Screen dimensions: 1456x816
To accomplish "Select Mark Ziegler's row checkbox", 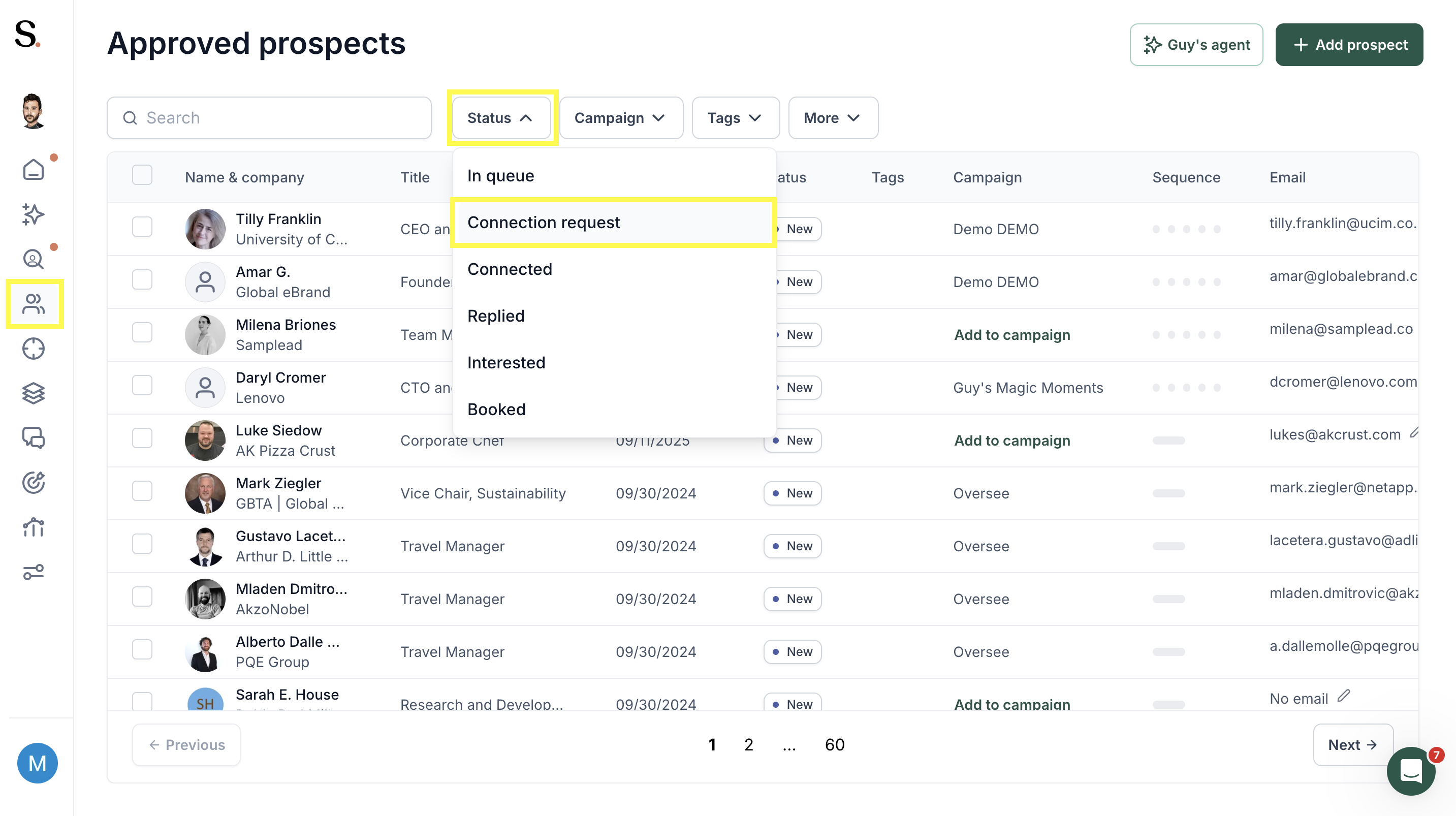I will click(x=142, y=491).
